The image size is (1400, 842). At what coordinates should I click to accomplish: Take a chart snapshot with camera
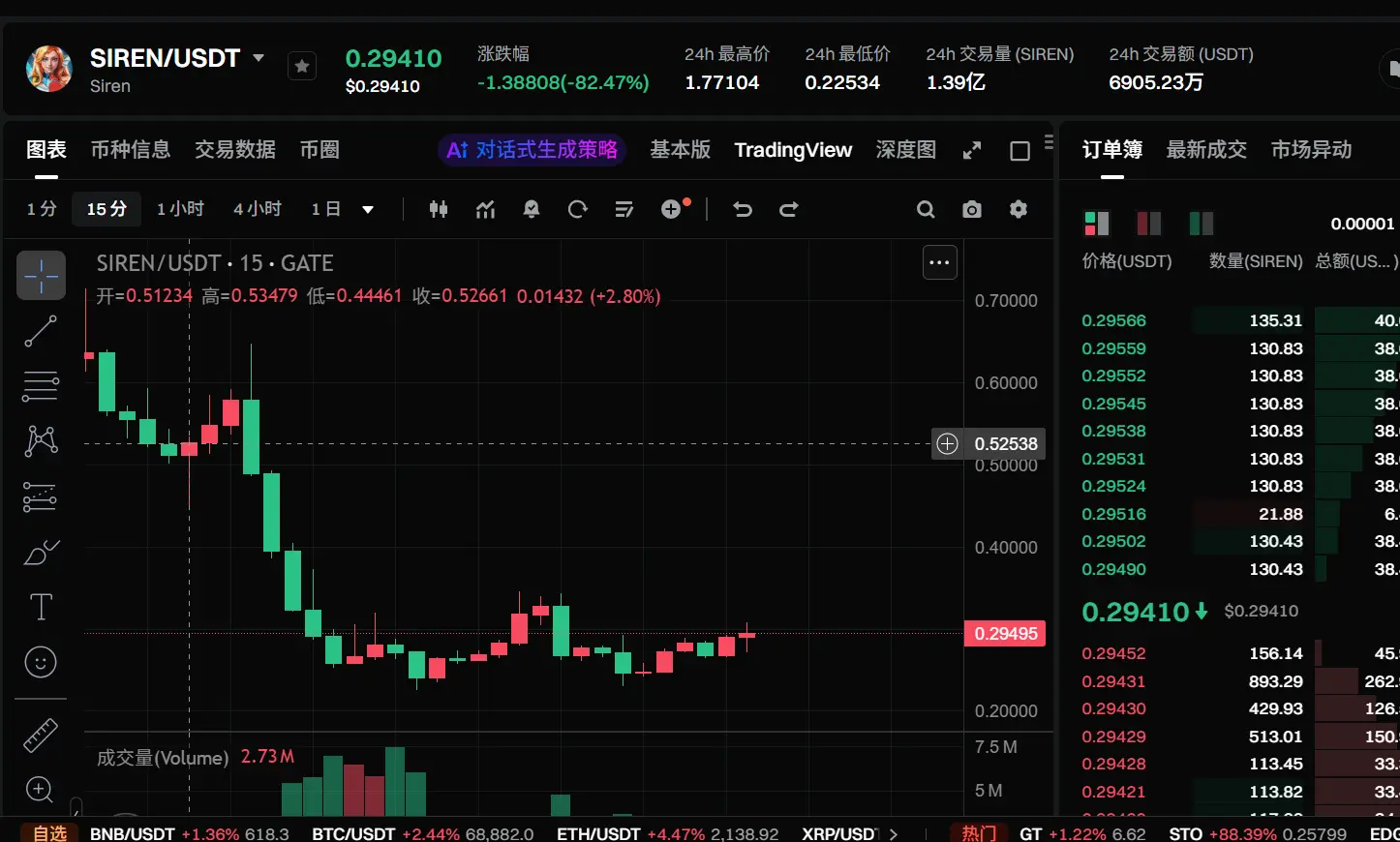click(972, 209)
